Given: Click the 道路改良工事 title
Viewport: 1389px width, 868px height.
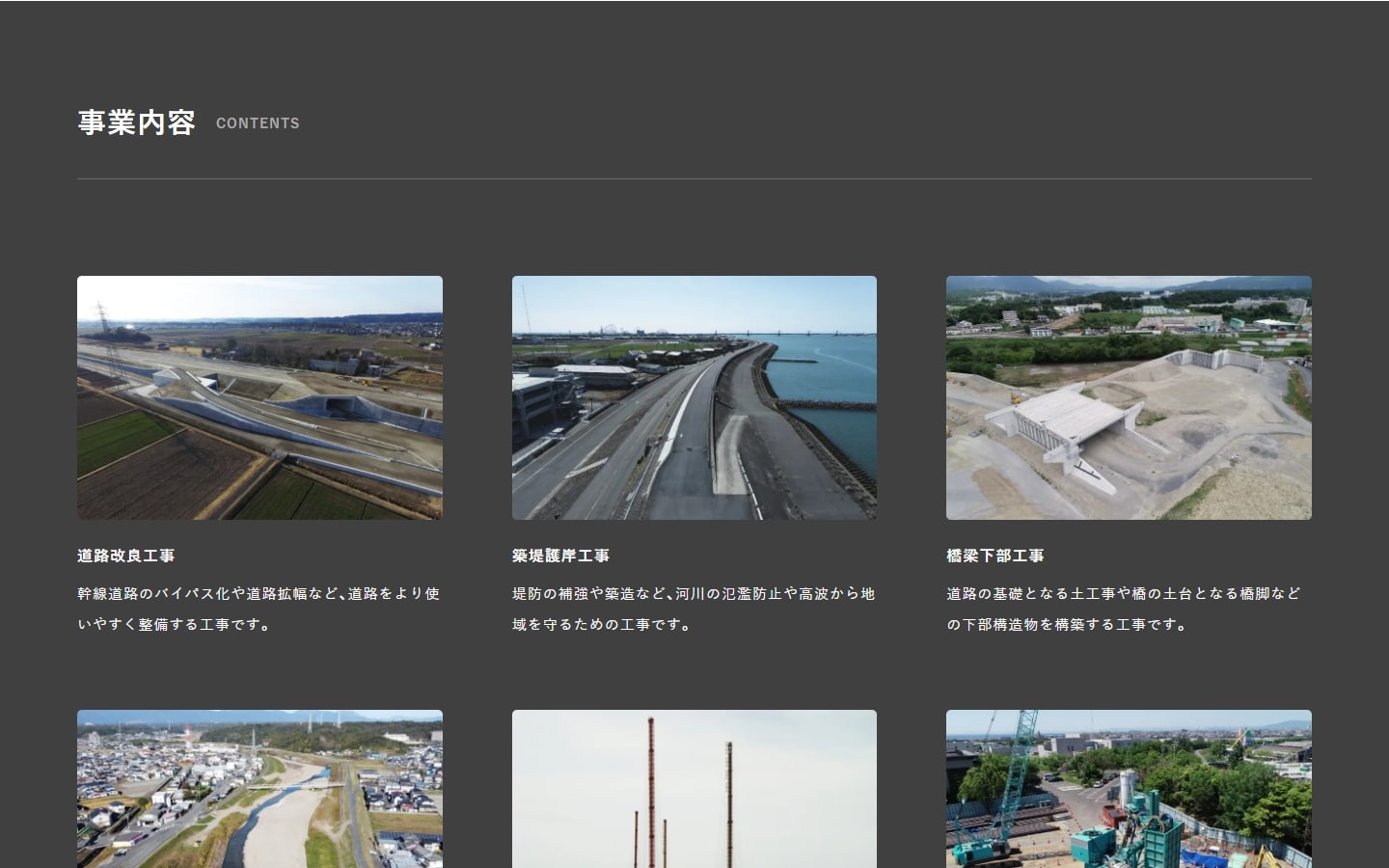Looking at the screenshot, I should pos(126,556).
